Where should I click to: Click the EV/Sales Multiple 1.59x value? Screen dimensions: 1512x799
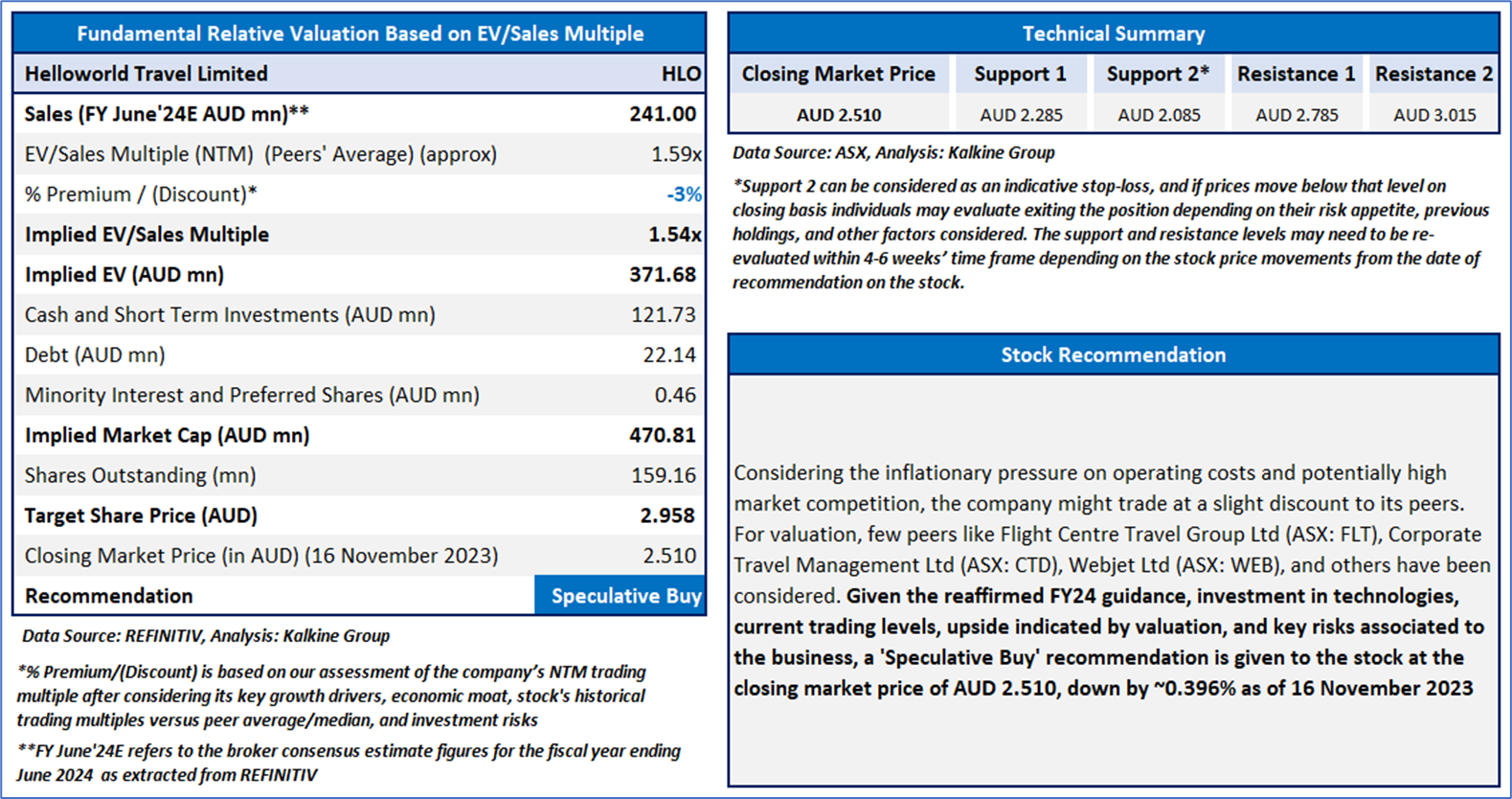(676, 154)
